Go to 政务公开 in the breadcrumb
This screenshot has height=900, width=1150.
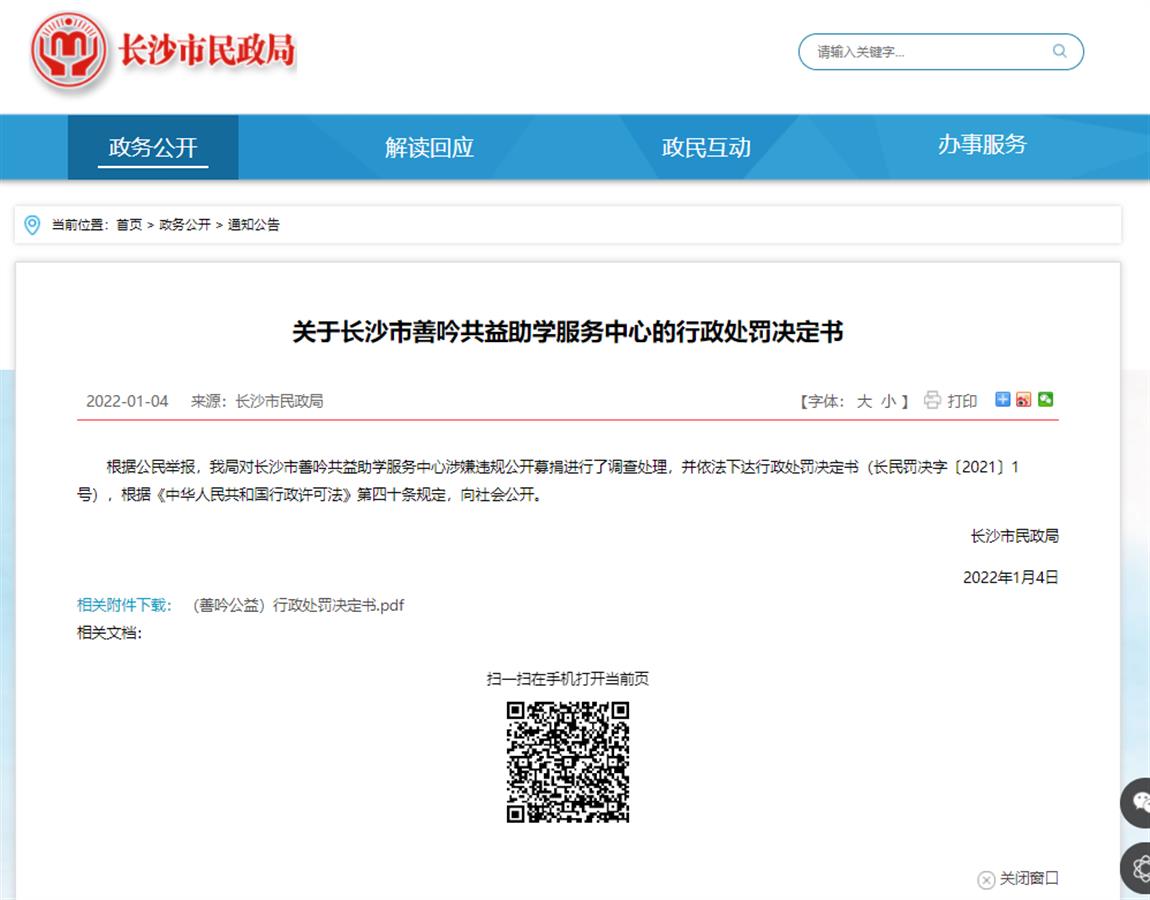185,224
